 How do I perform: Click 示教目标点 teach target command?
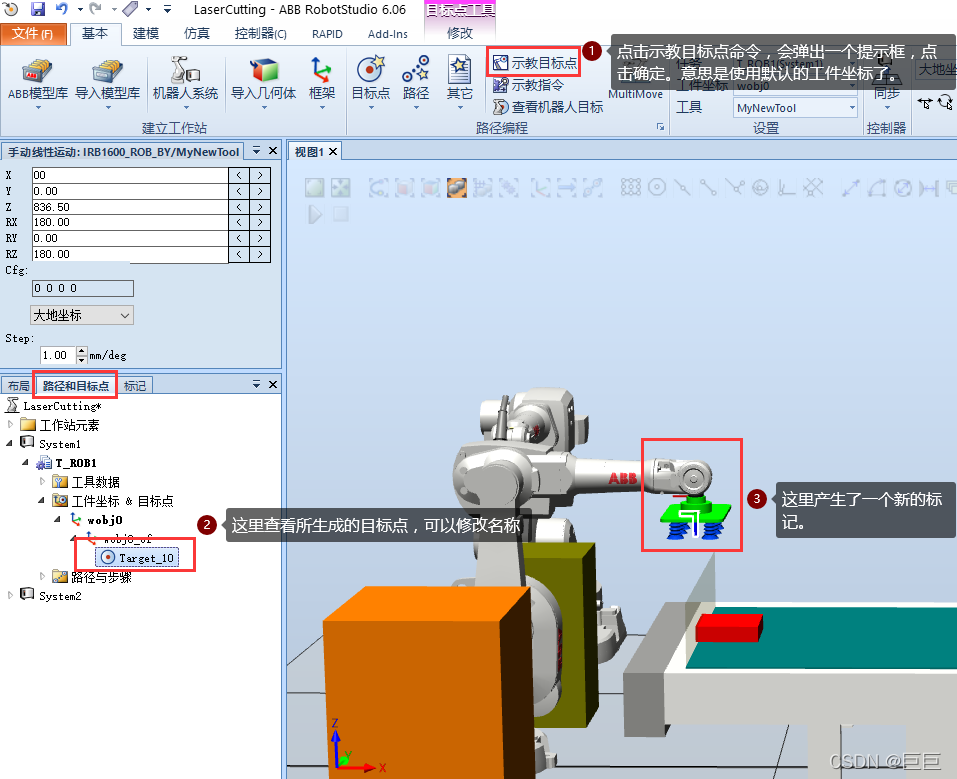pos(535,62)
